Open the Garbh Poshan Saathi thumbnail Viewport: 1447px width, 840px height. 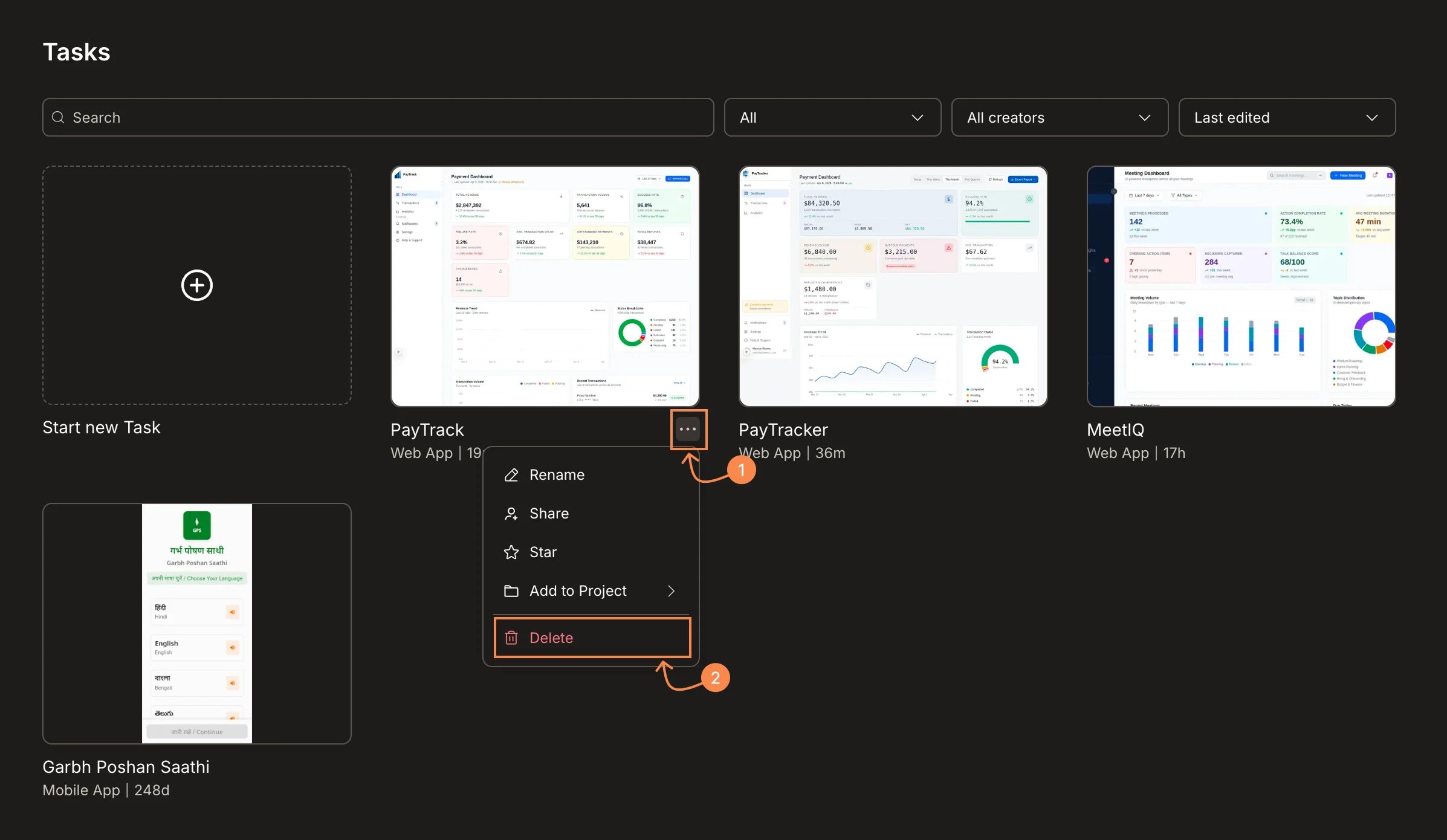tap(197, 624)
